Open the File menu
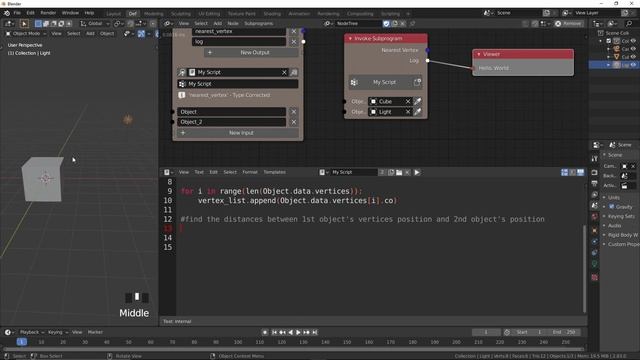 17,13
